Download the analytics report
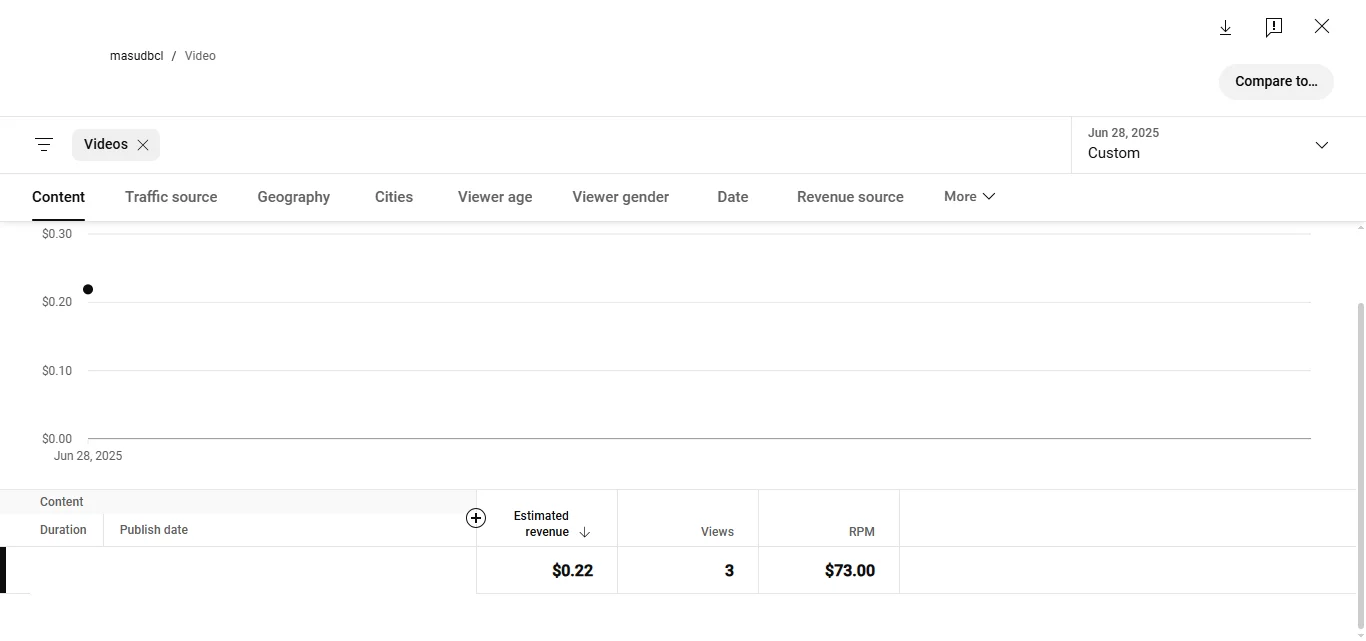The height and width of the screenshot is (641, 1366). 1225,27
